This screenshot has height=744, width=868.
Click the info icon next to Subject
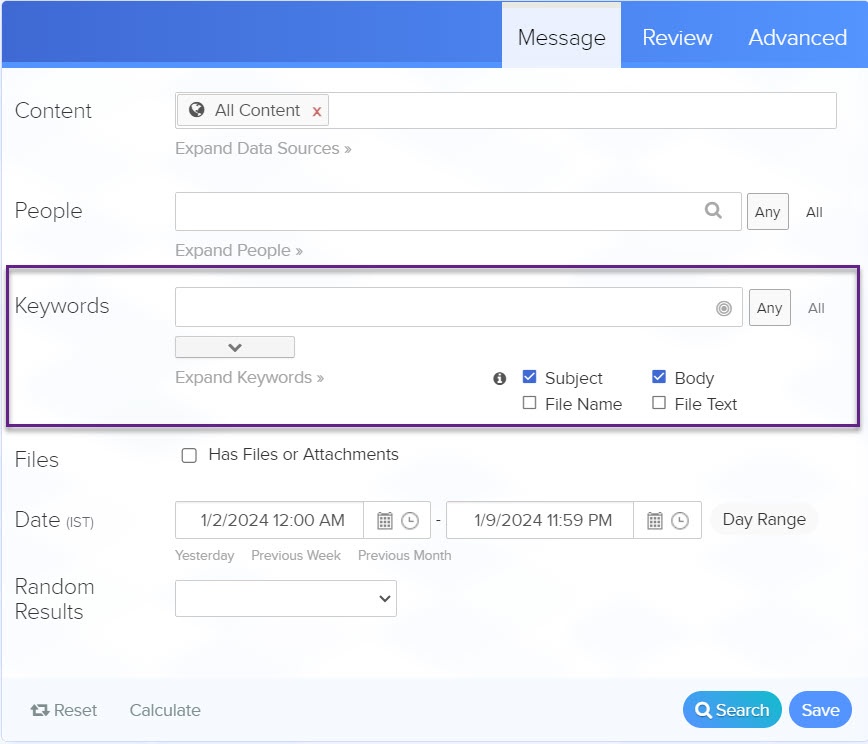(499, 378)
